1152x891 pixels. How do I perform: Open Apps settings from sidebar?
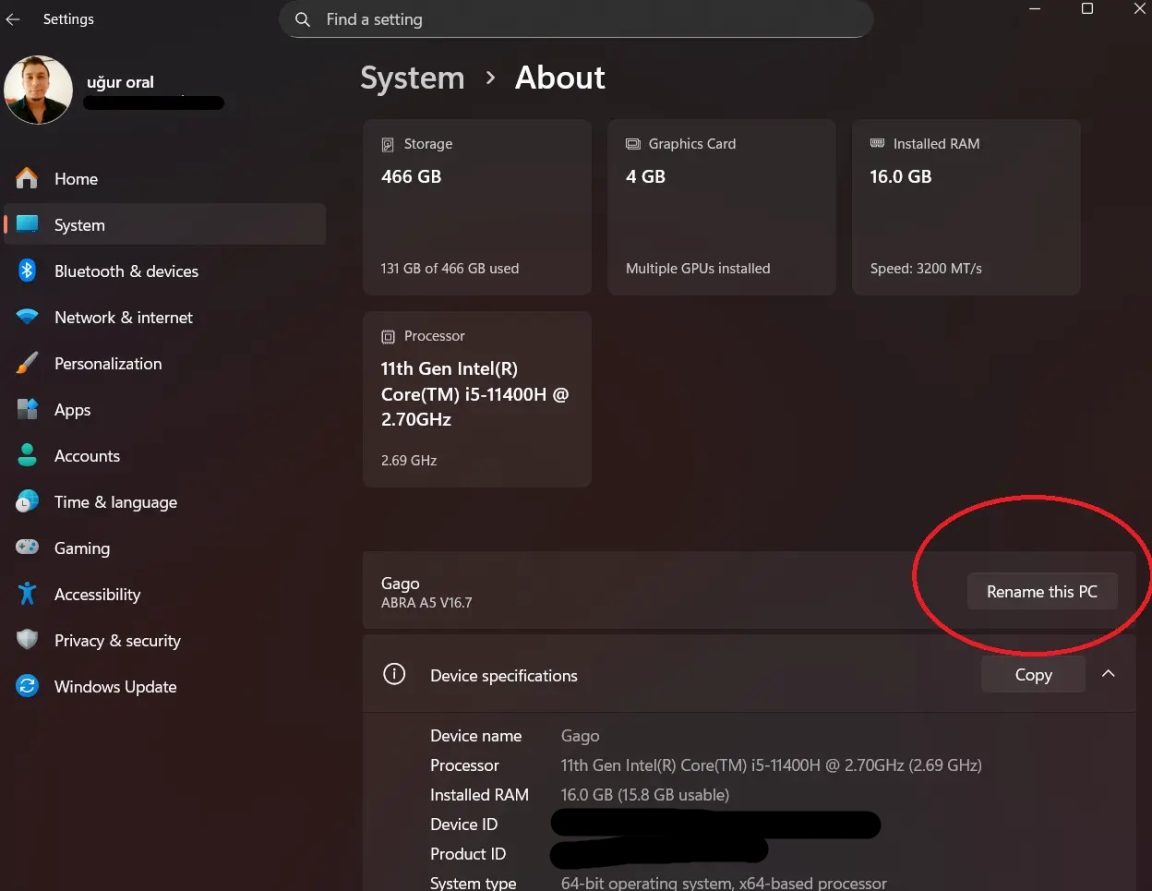(x=72, y=409)
